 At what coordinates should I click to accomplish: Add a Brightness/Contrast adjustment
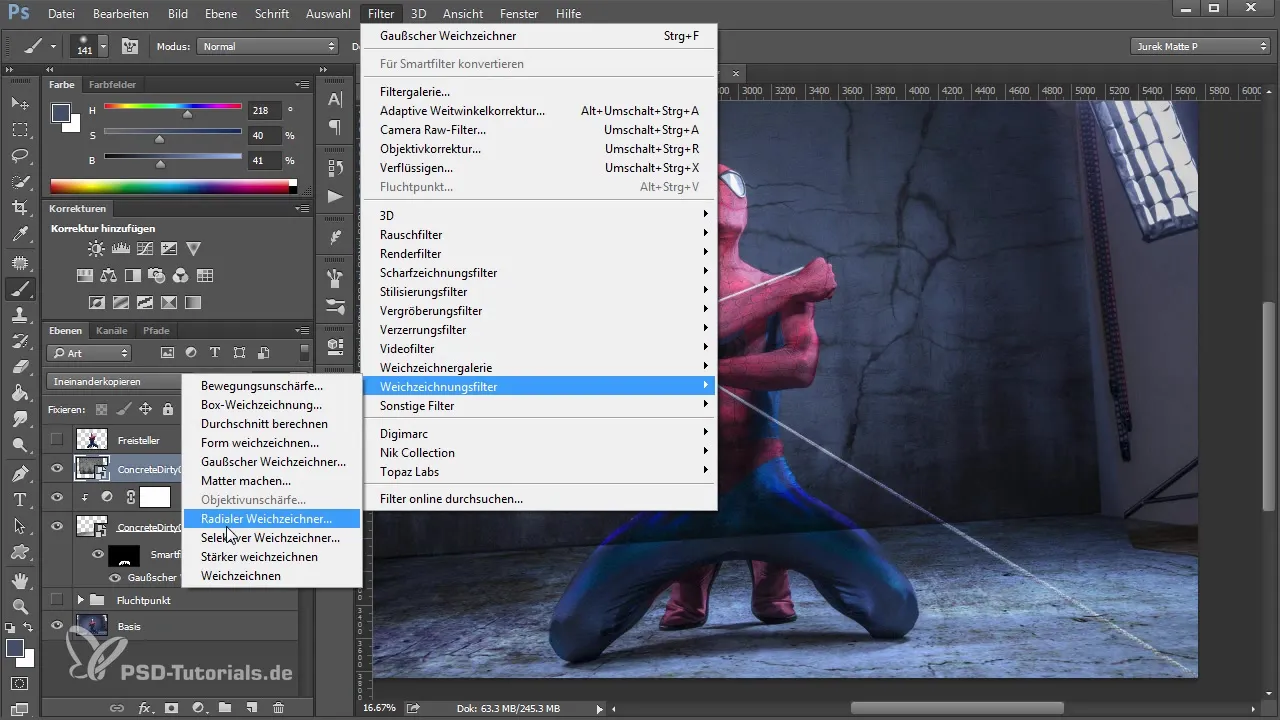tap(96, 248)
